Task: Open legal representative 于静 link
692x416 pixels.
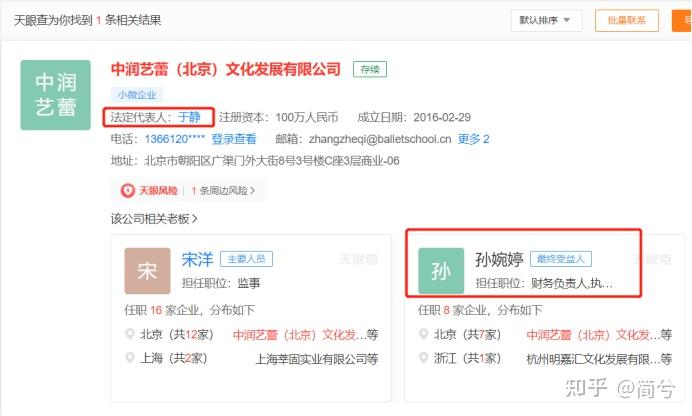Action: coord(189,117)
